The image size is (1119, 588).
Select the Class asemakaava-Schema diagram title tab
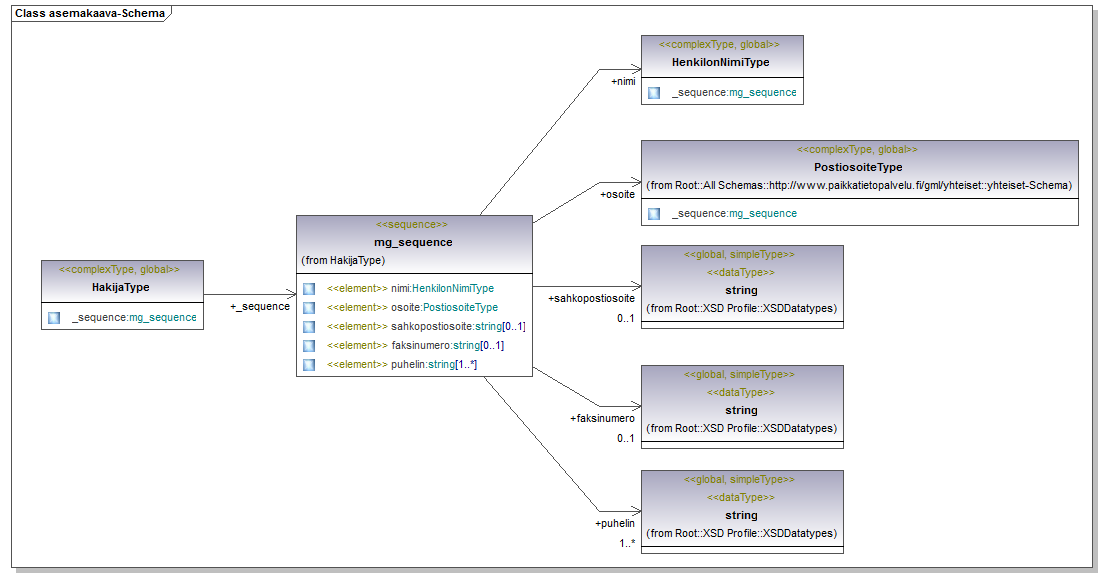click(89, 14)
